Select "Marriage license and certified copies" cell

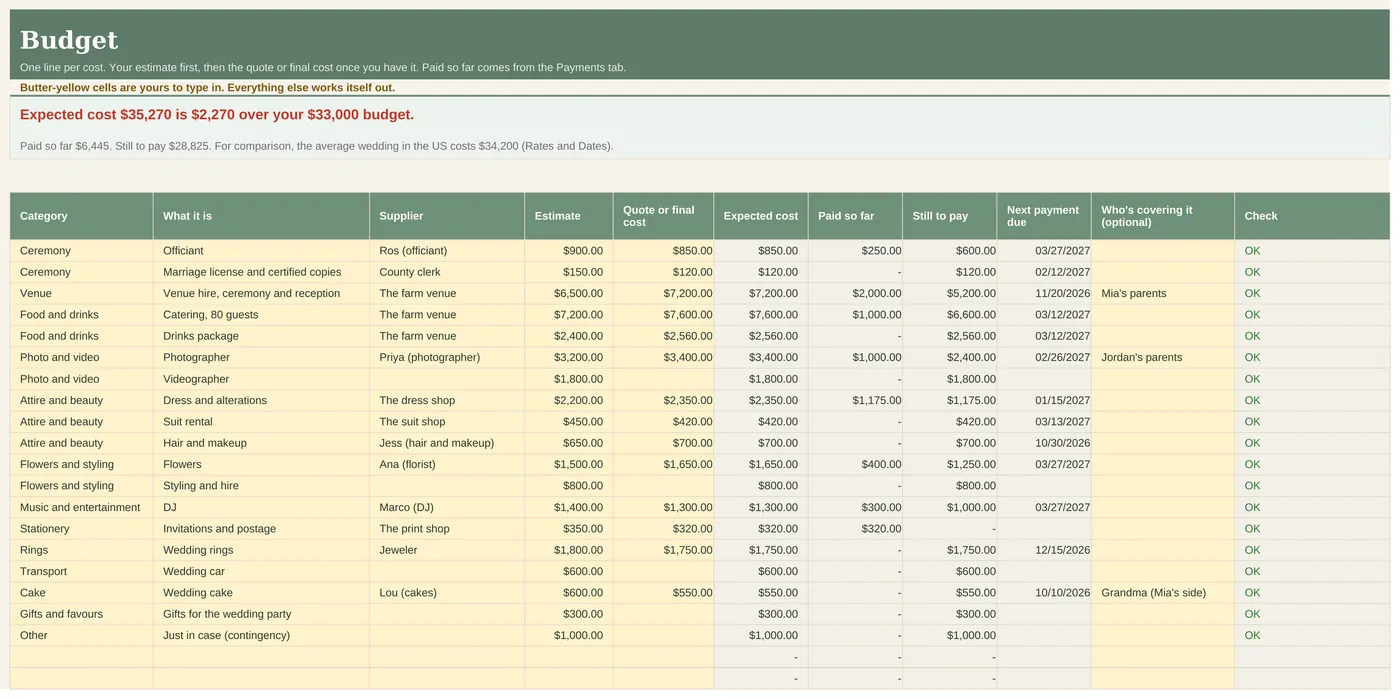[261, 272]
